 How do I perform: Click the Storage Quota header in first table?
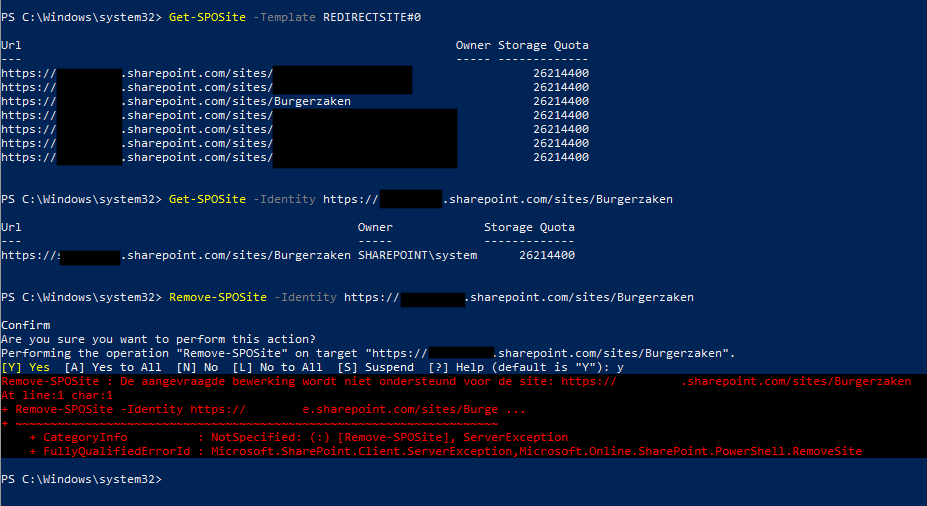(x=543, y=46)
